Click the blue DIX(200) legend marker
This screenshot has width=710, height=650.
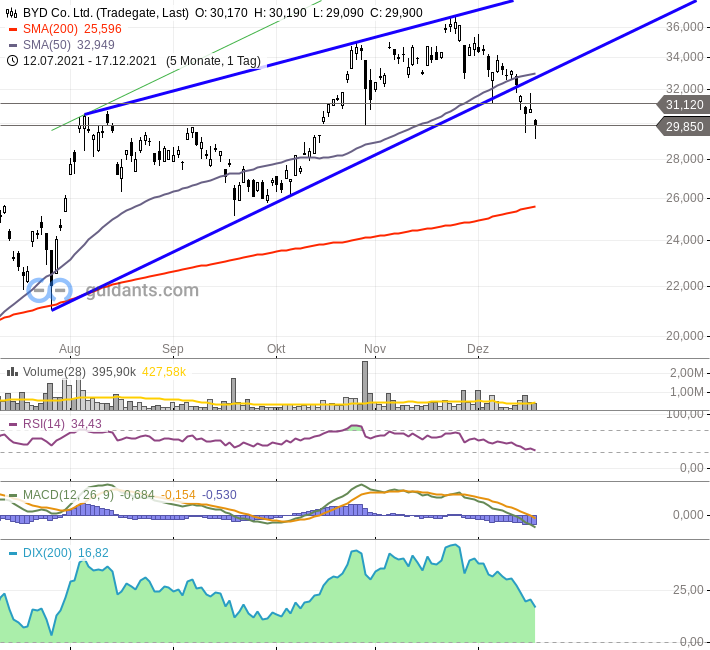(13, 553)
